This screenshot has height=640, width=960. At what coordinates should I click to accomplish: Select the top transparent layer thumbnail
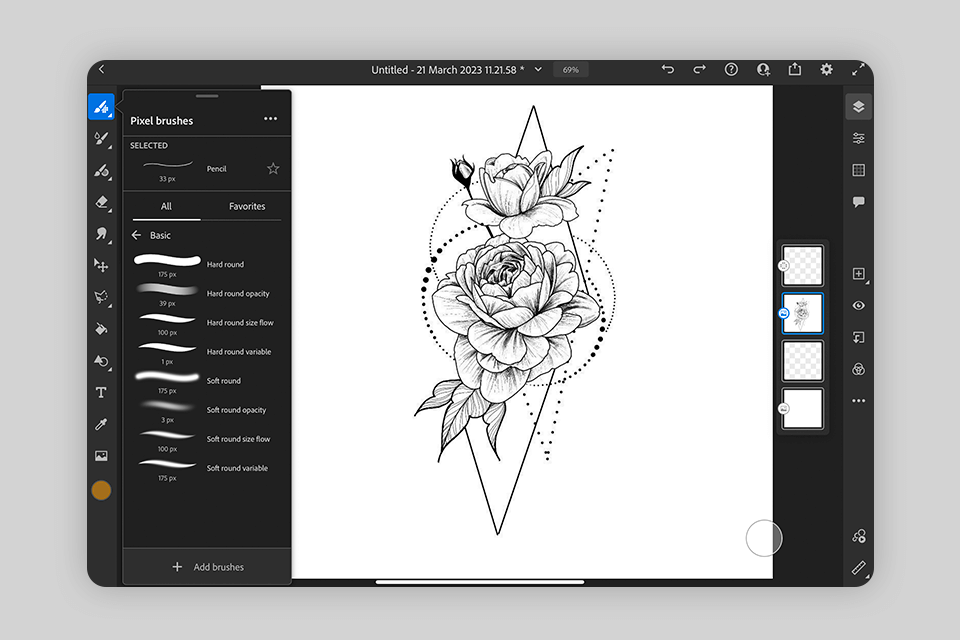click(803, 266)
